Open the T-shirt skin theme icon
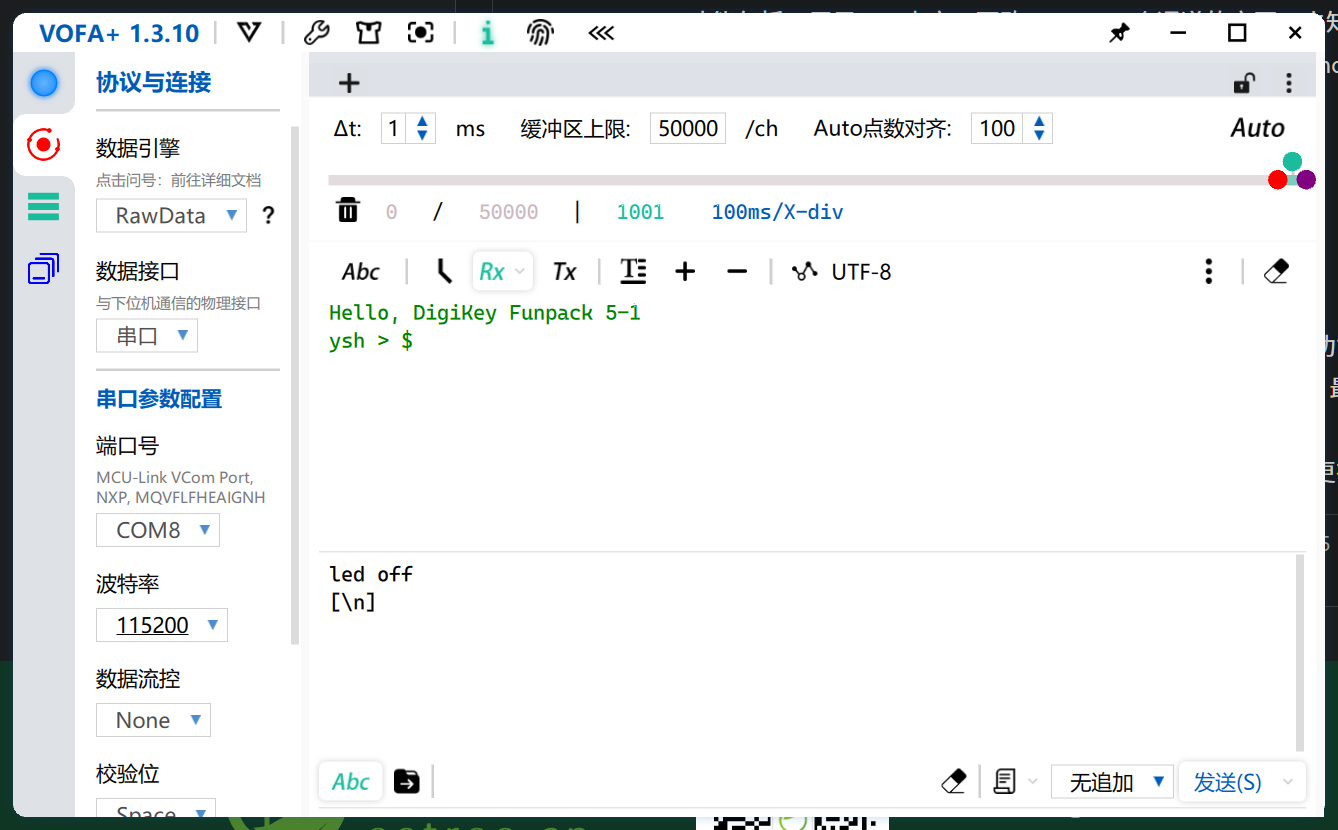Viewport: 1338px width, 830px height. (x=368, y=33)
